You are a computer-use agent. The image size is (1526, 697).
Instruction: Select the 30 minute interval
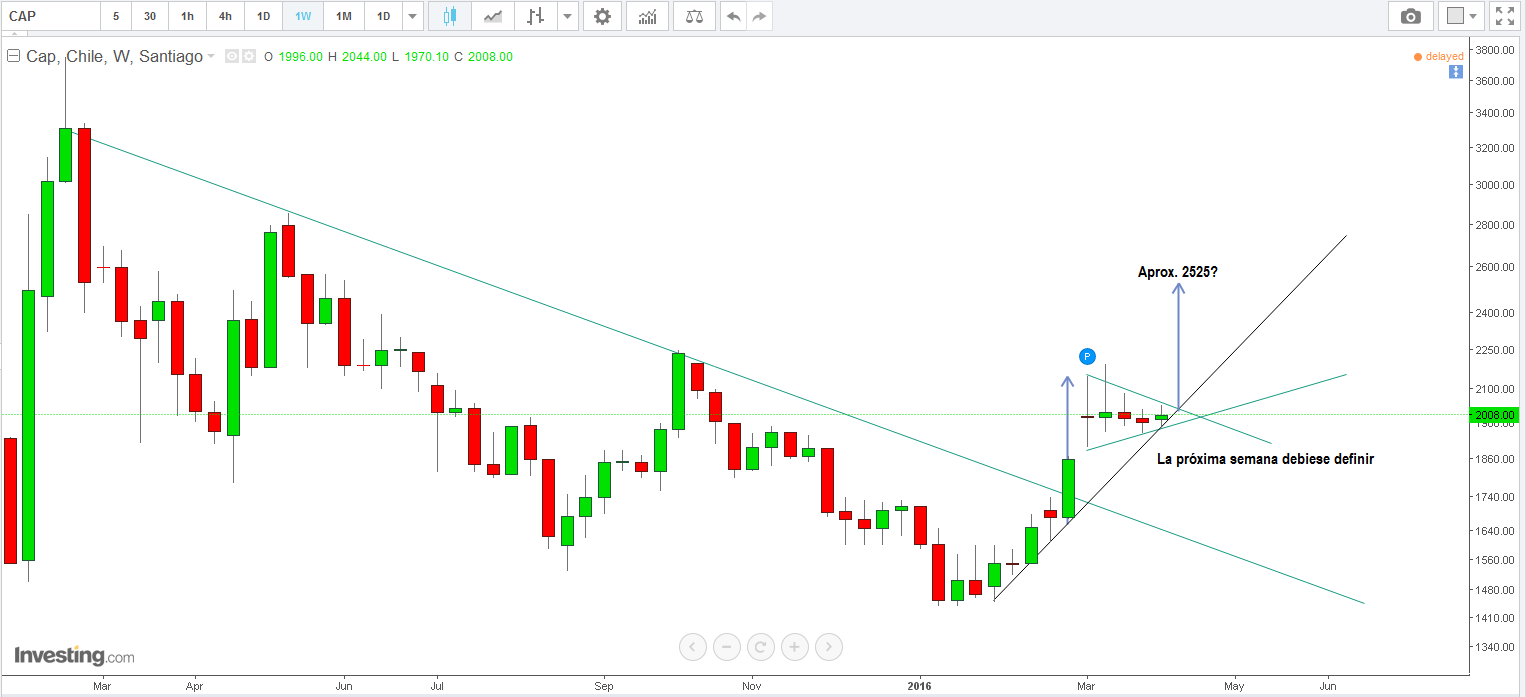(150, 16)
